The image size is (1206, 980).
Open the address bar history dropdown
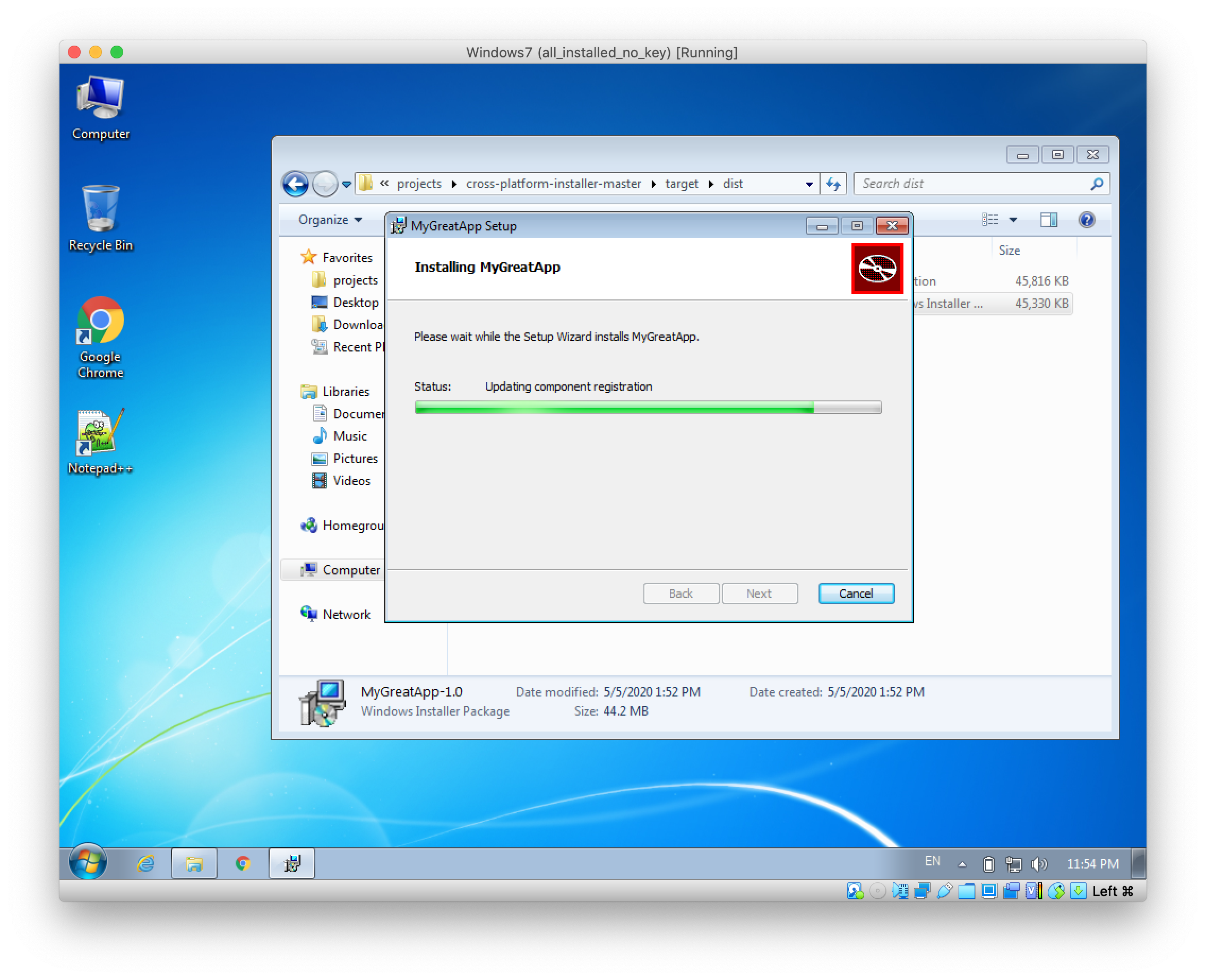(x=809, y=184)
